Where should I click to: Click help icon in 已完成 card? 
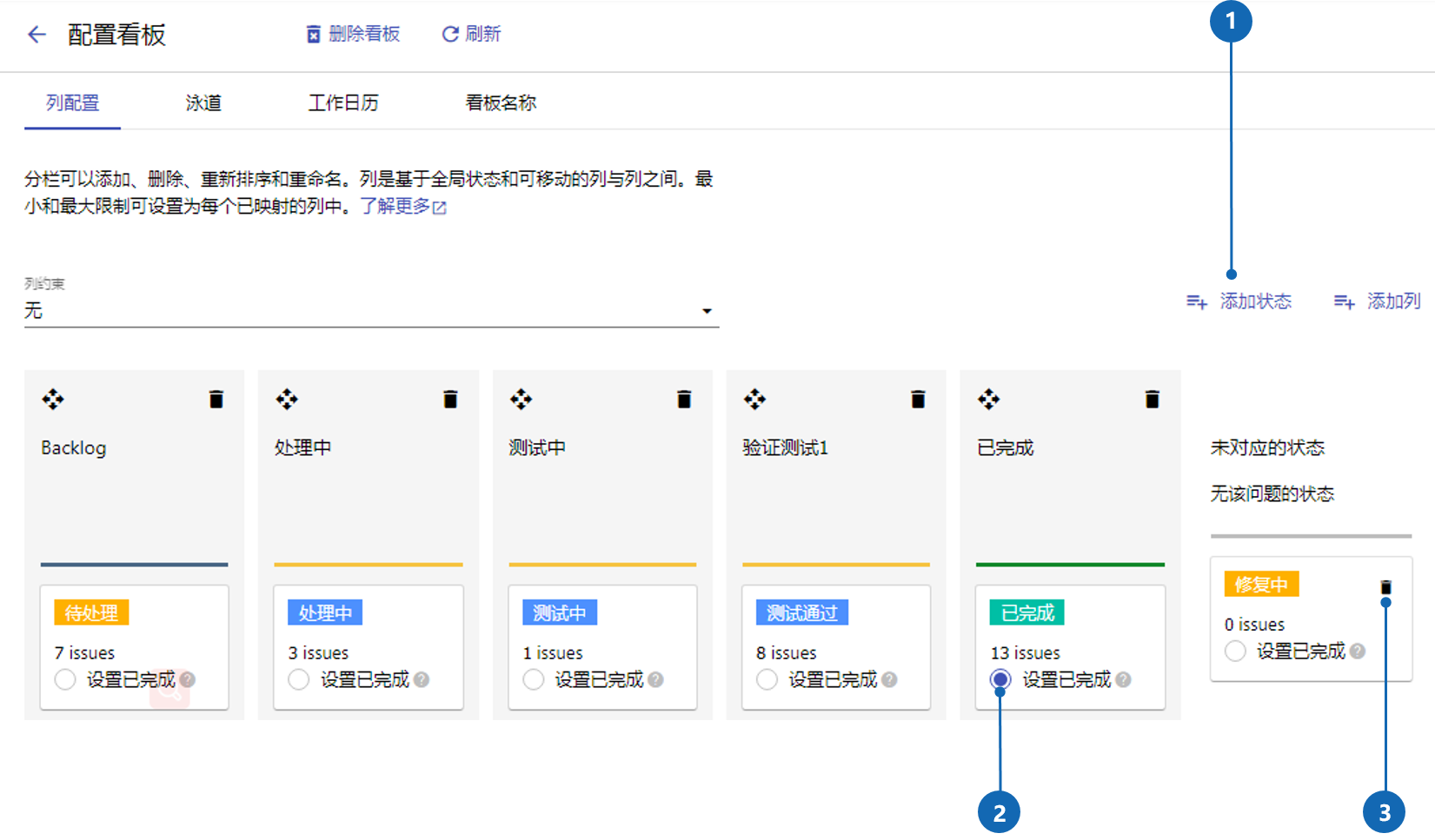click(x=1123, y=679)
